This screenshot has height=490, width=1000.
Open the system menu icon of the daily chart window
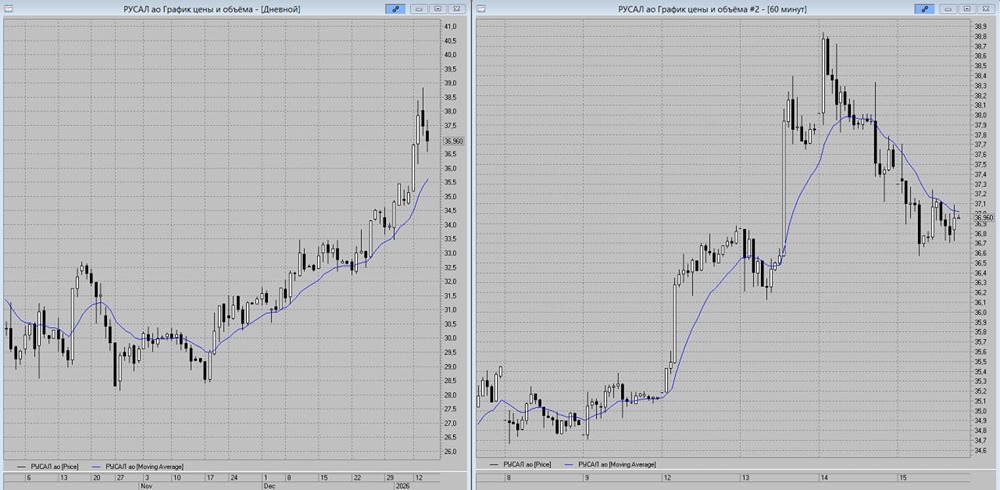point(8,9)
